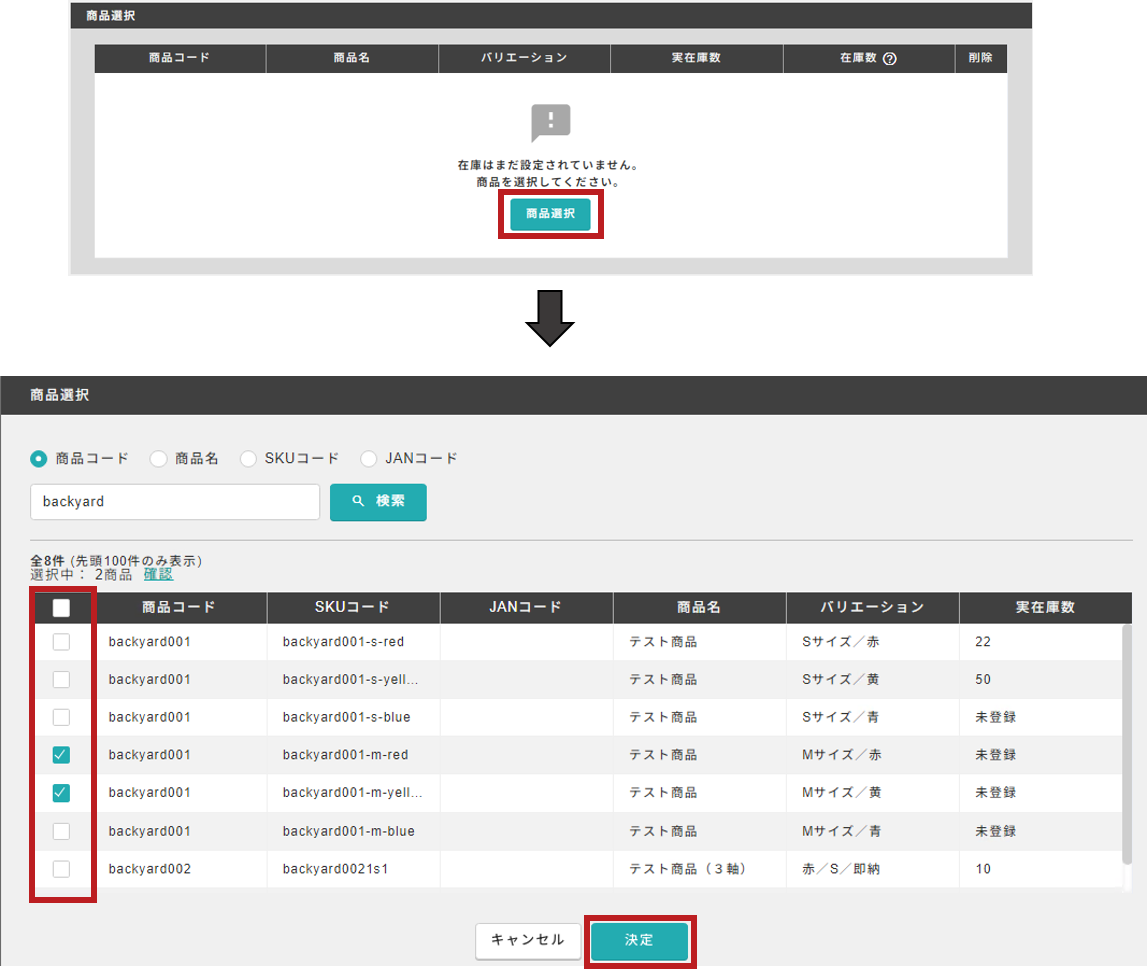Uncheck the backyard001-m-red row checkbox
Image resolution: width=1147 pixels, height=969 pixels.
[61, 755]
